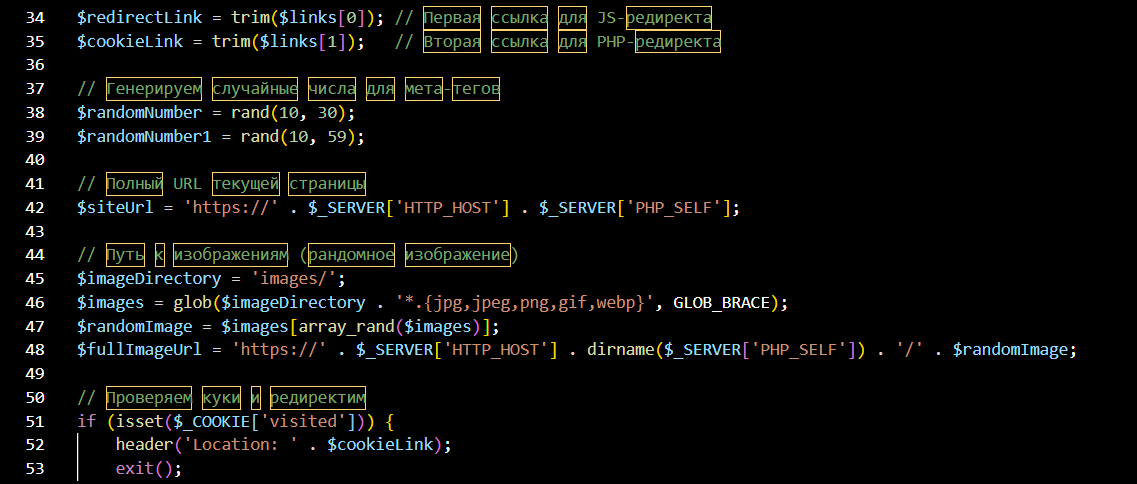Click the 'Location: ' string

tap(240, 444)
